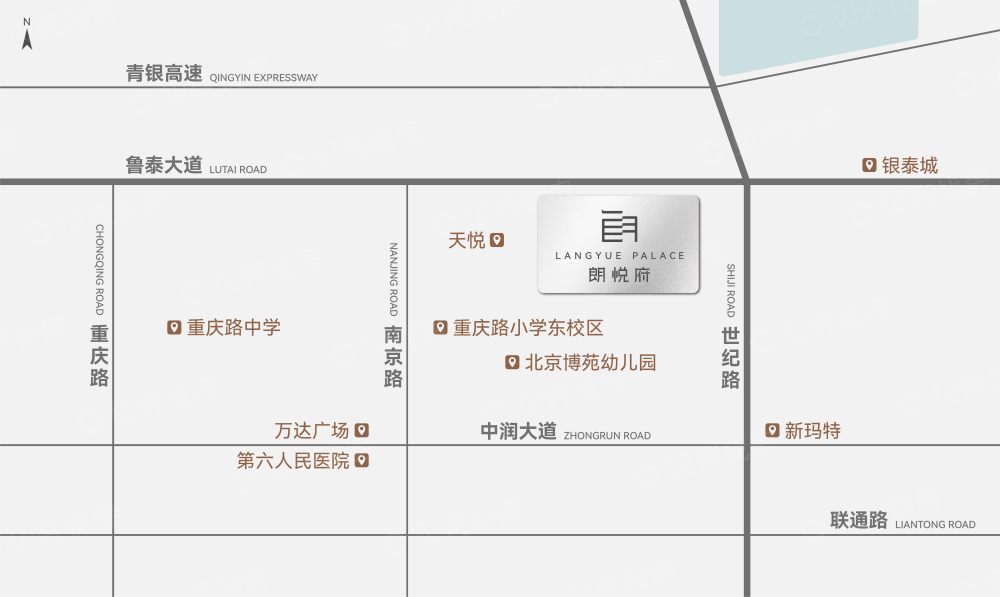Click the 第六人民医院 place name
This screenshot has height=597, width=1000.
point(293,461)
